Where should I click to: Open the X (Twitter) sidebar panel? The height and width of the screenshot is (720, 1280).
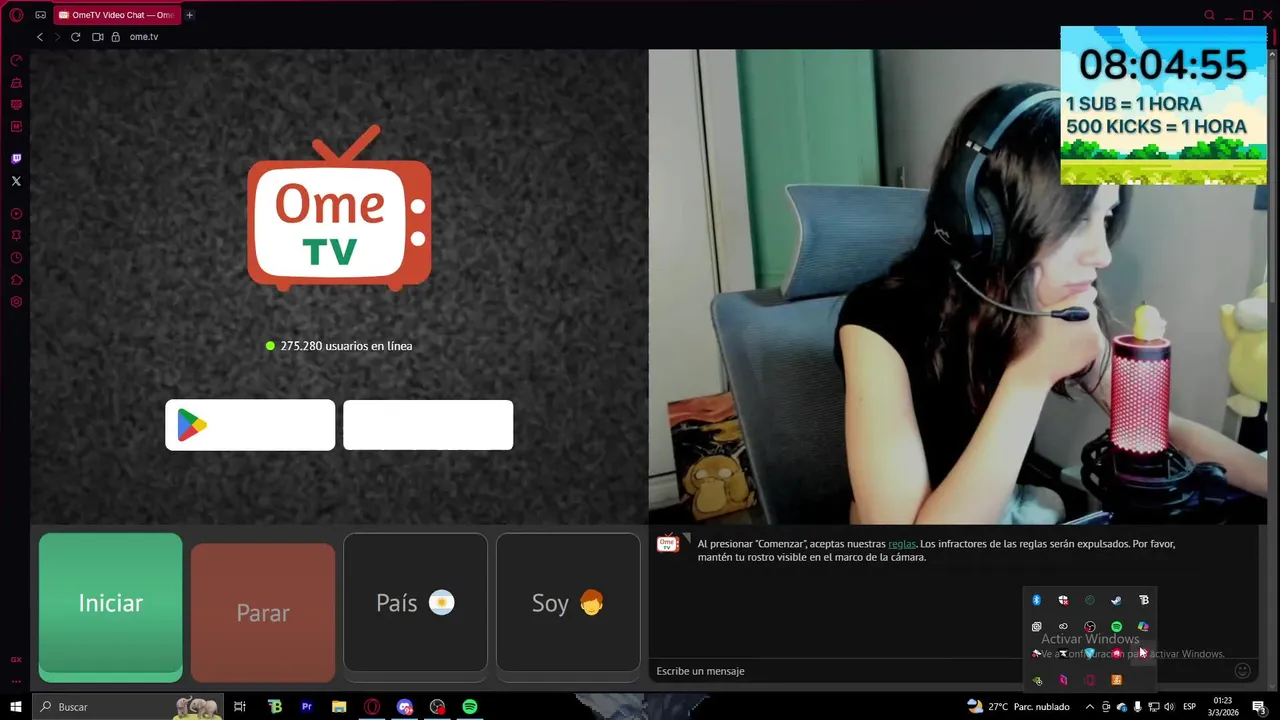[x=16, y=181]
